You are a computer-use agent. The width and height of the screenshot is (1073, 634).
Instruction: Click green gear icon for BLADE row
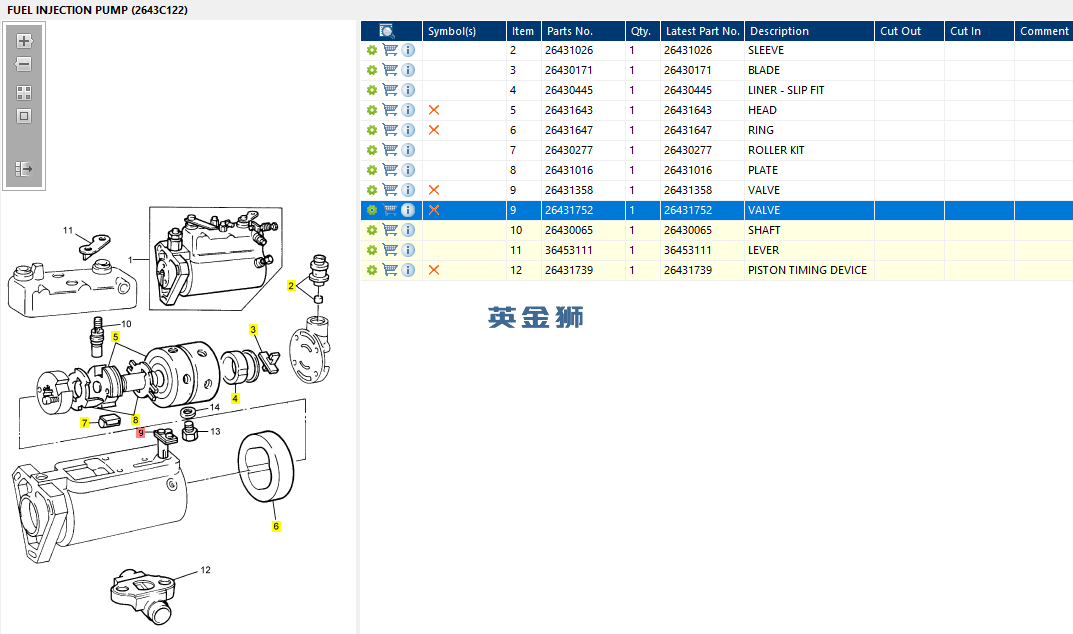pyautogui.click(x=372, y=70)
